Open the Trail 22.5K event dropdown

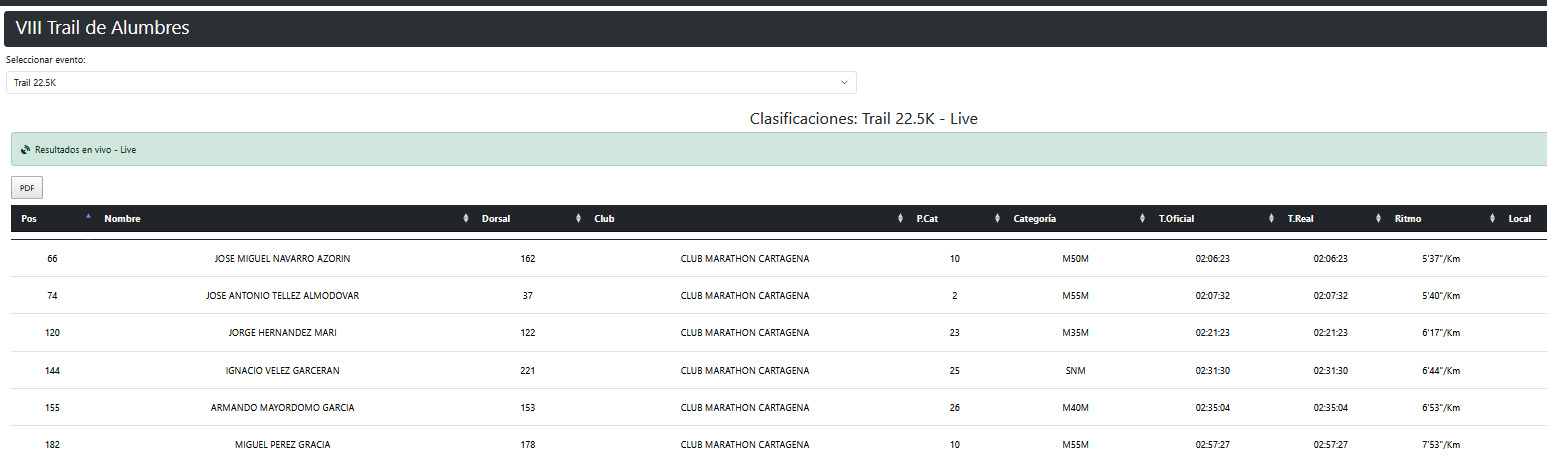[x=431, y=82]
